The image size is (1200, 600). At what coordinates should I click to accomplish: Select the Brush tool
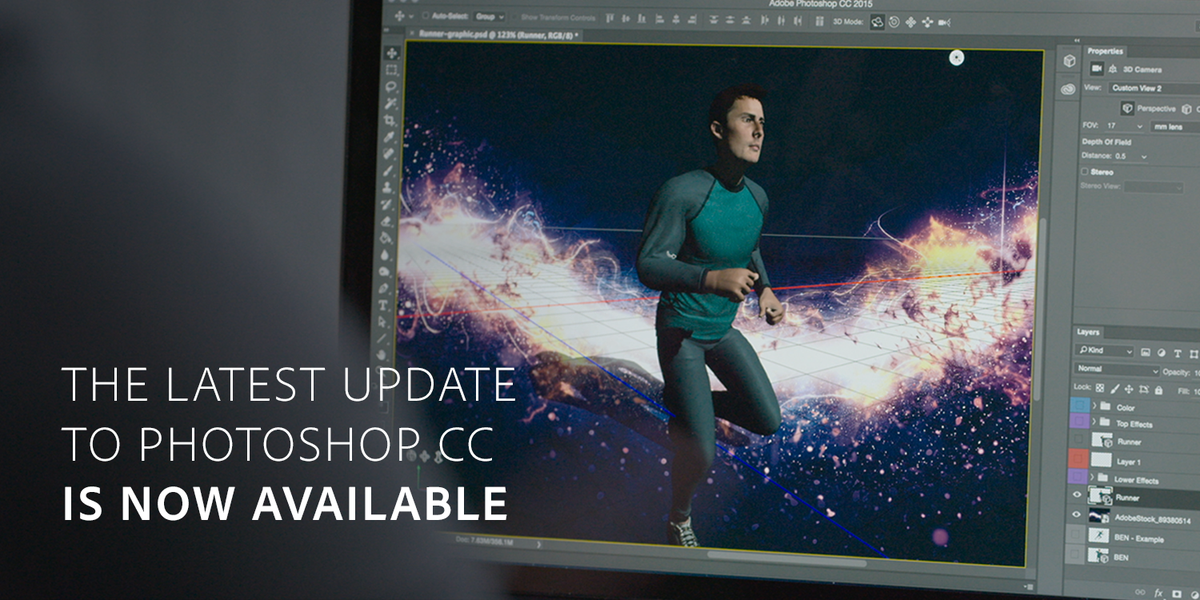tap(388, 170)
